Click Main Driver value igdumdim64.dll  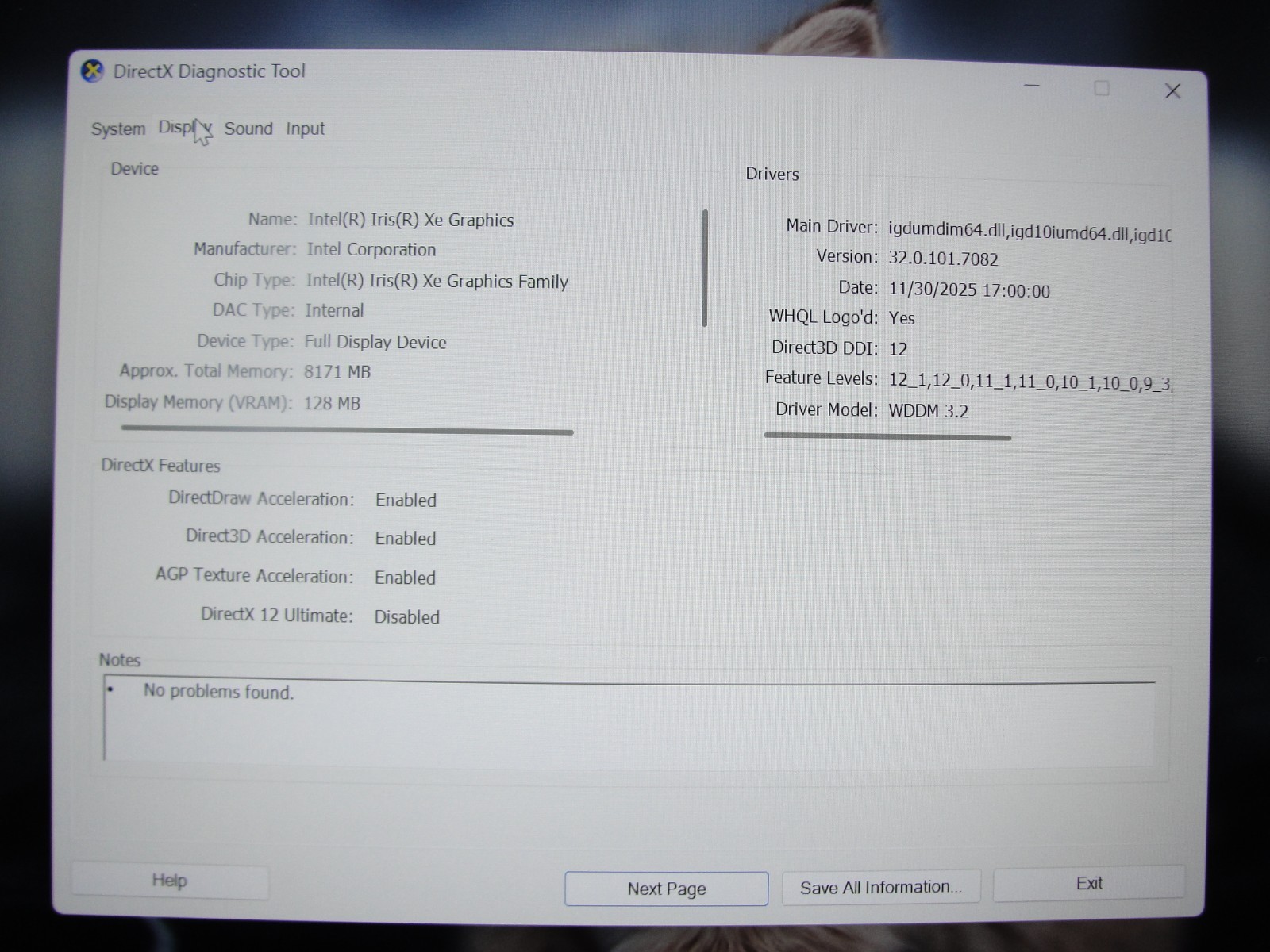coord(1029,231)
